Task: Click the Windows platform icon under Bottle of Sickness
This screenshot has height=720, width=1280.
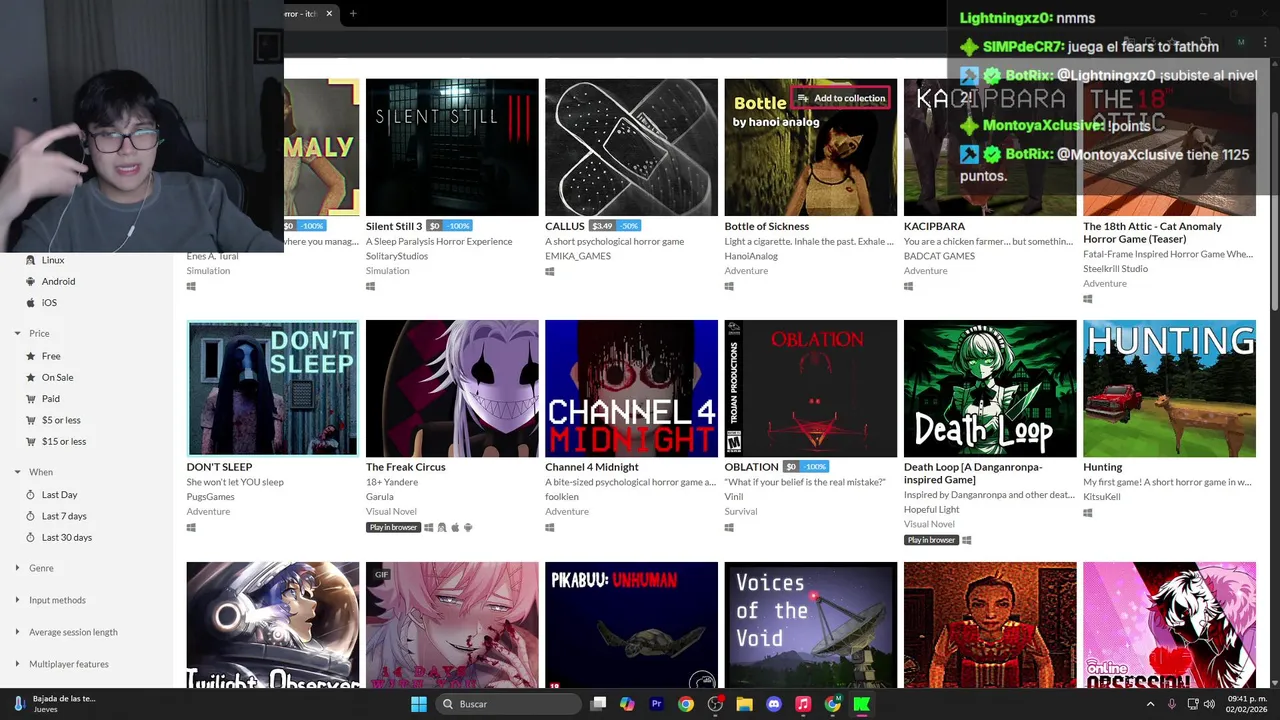Action: coord(729,286)
